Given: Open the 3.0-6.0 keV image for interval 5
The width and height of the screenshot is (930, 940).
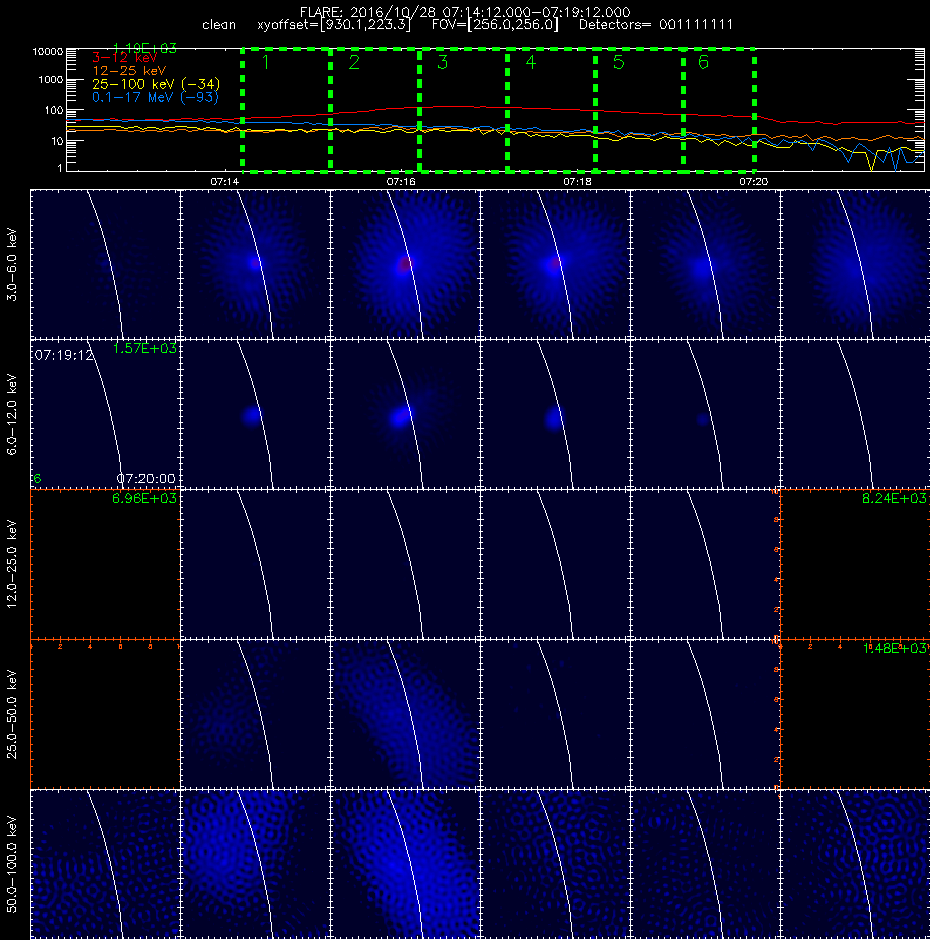Looking at the screenshot, I should point(705,264).
